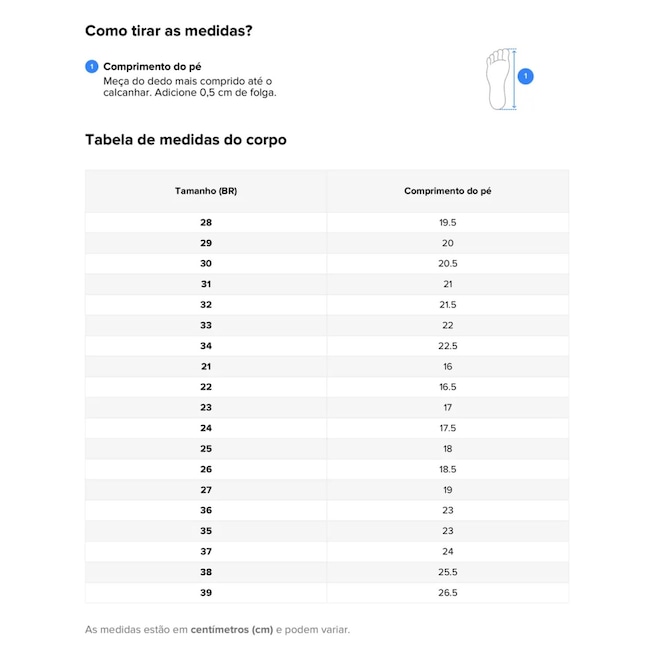Click the "Tabela de medidas do corpo" title
The image size is (660, 660).
(x=186, y=140)
